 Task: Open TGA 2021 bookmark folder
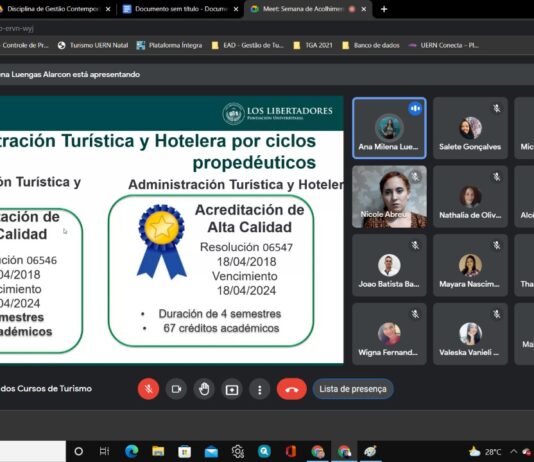(x=313, y=45)
